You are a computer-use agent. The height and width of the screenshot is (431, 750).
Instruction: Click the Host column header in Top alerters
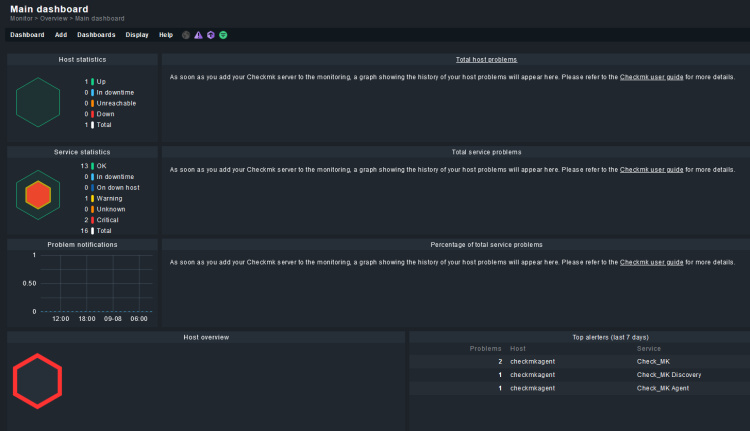518,349
